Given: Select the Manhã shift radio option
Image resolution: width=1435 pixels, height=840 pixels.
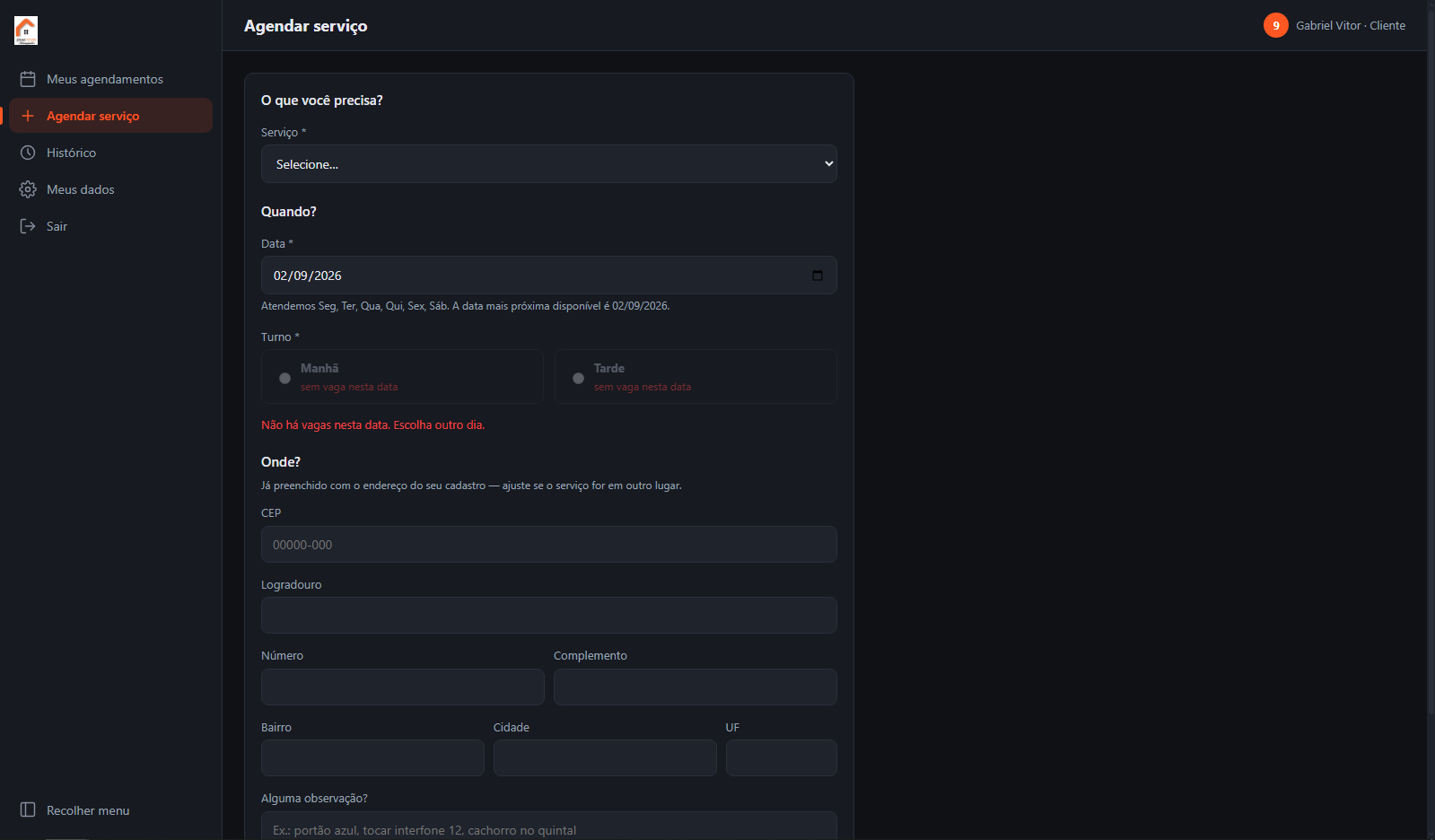Looking at the screenshot, I should click(x=402, y=377).
